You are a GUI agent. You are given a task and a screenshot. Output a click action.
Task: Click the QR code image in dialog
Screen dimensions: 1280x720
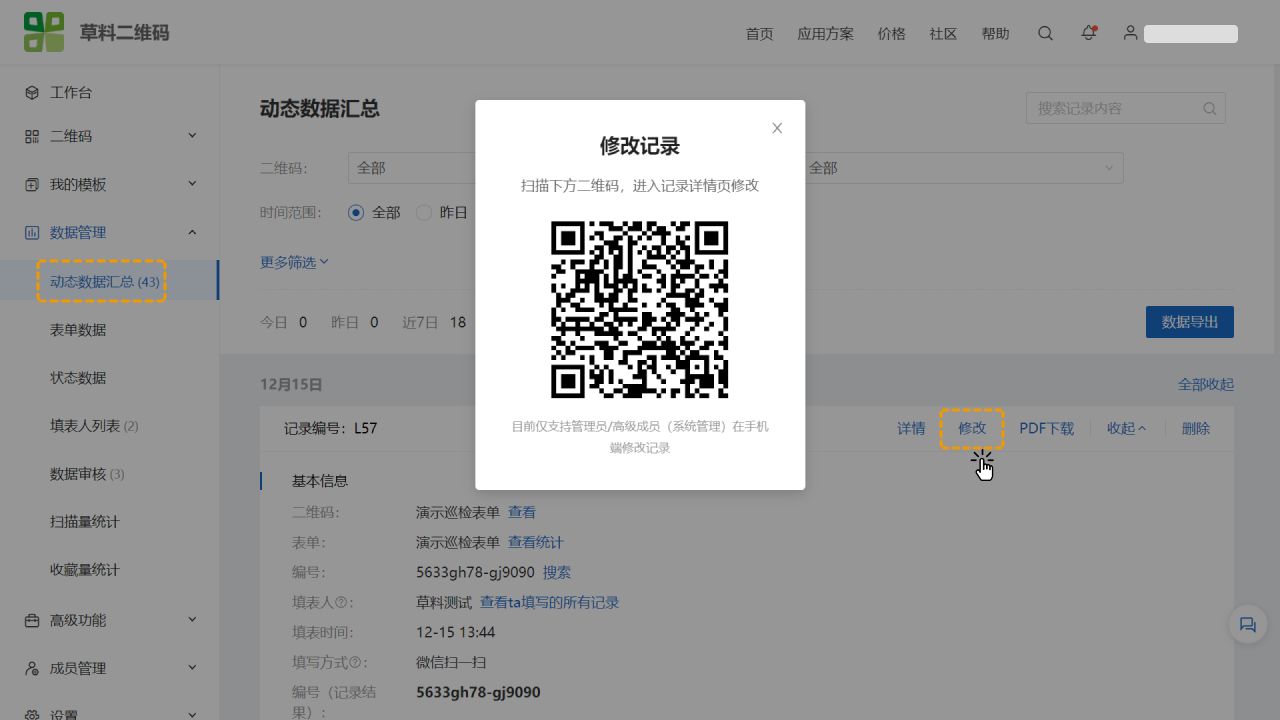(640, 309)
